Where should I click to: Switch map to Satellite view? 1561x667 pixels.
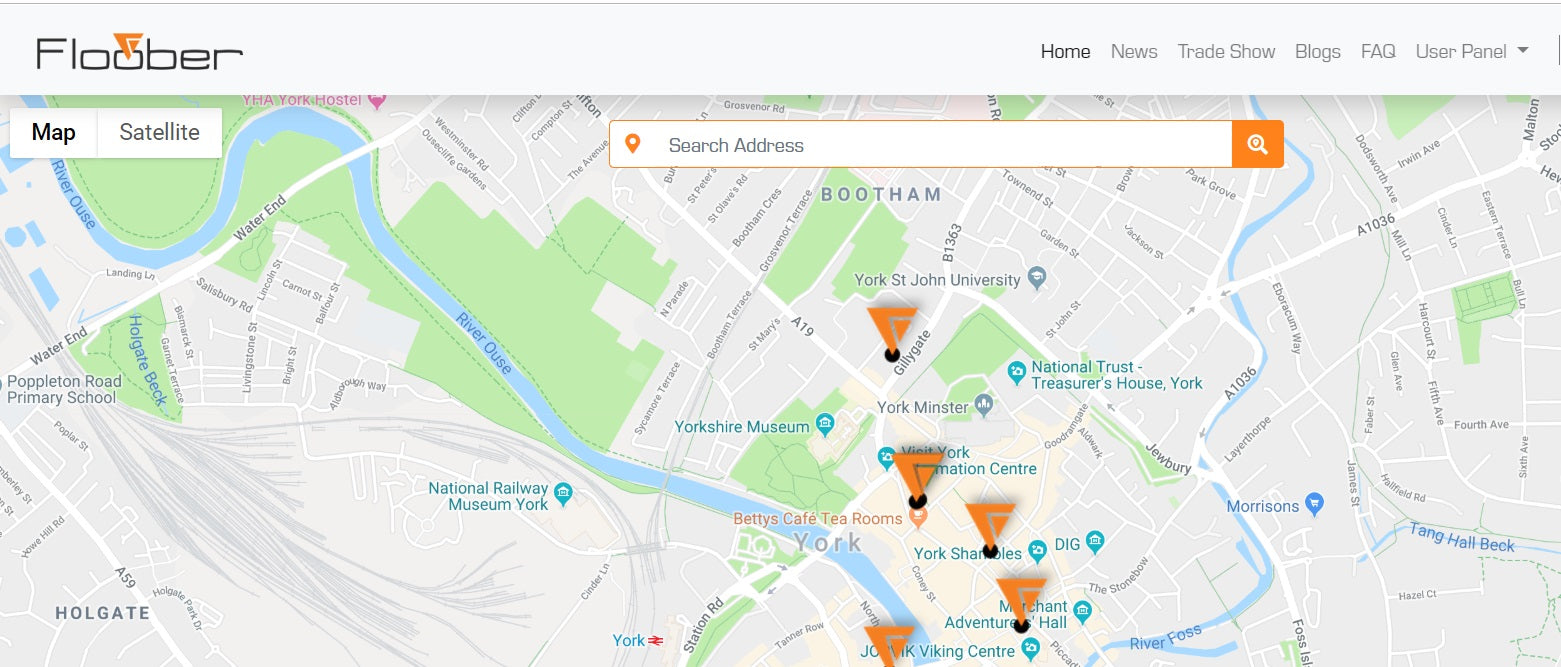pos(159,133)
